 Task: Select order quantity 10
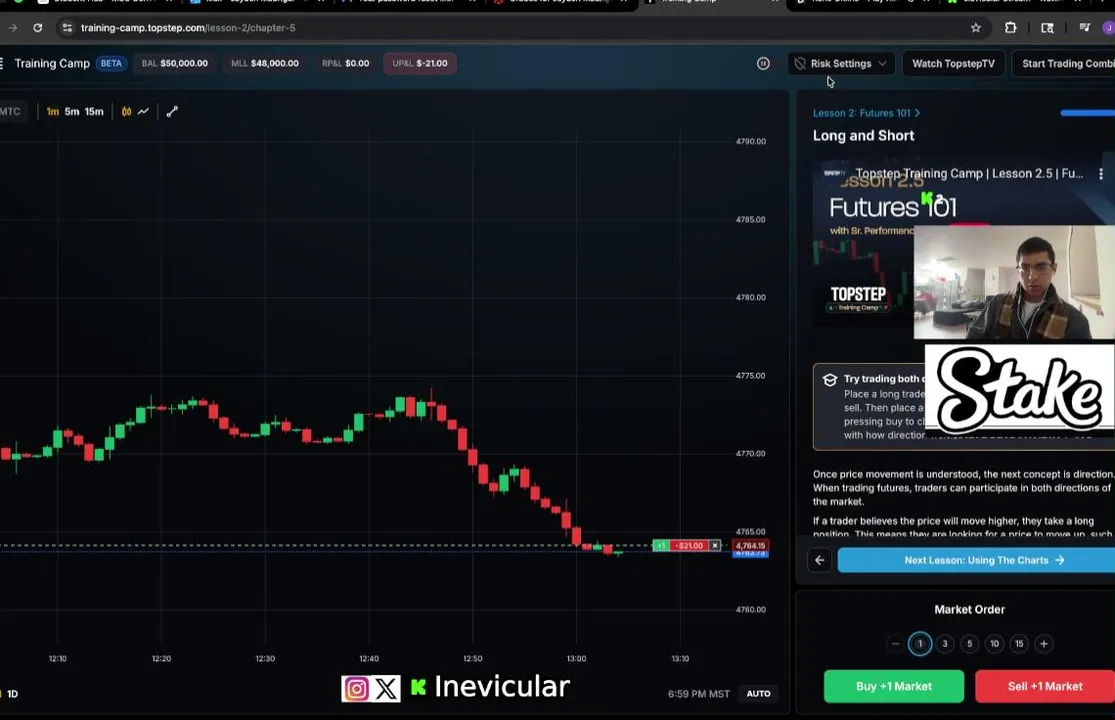(x=994, y=644)
